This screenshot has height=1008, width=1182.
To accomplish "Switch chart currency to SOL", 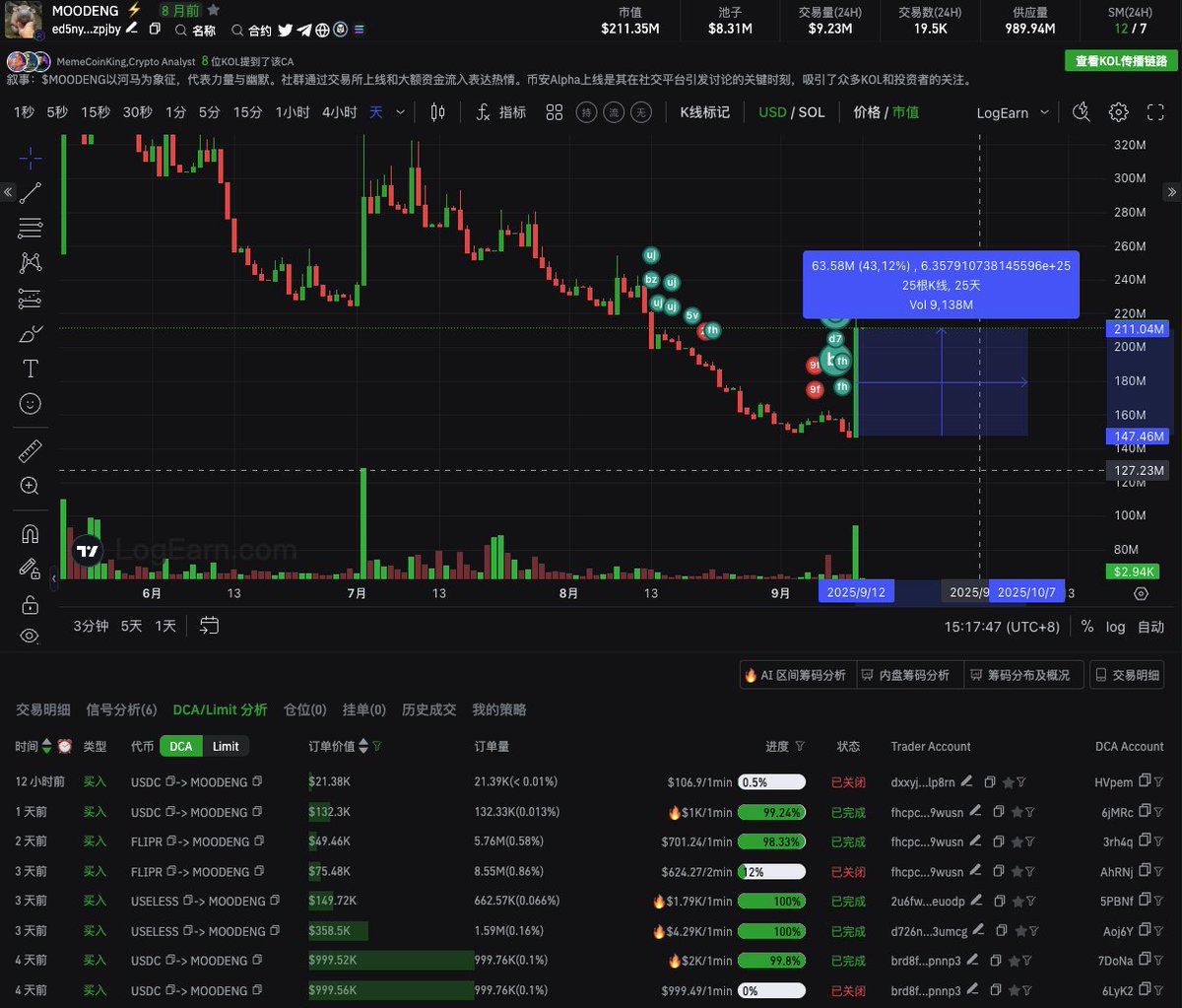I will pyautogui.click(x=812, y=112).
